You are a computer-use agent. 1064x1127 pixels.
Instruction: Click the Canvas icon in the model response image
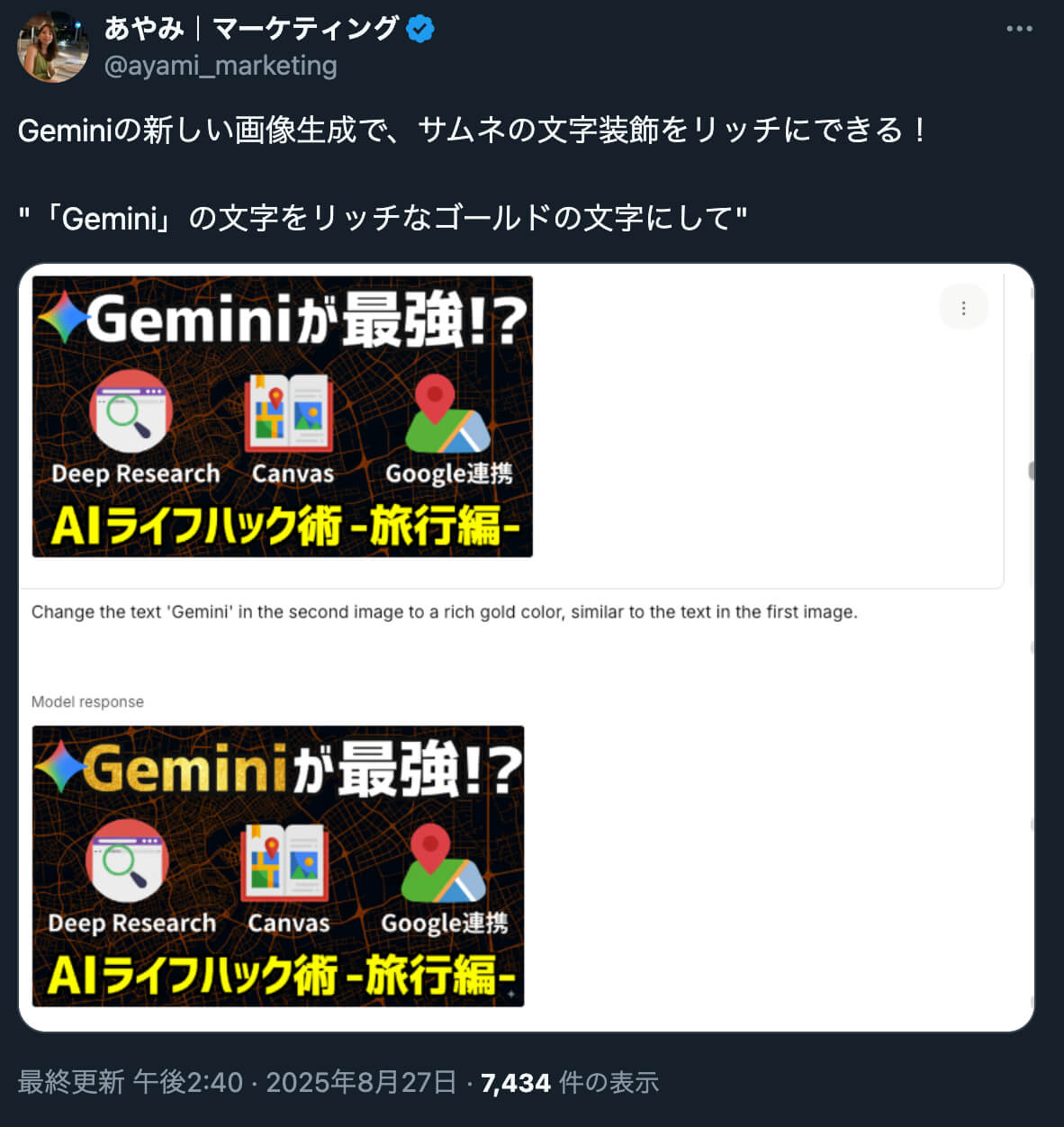click(x=284, y=862)
